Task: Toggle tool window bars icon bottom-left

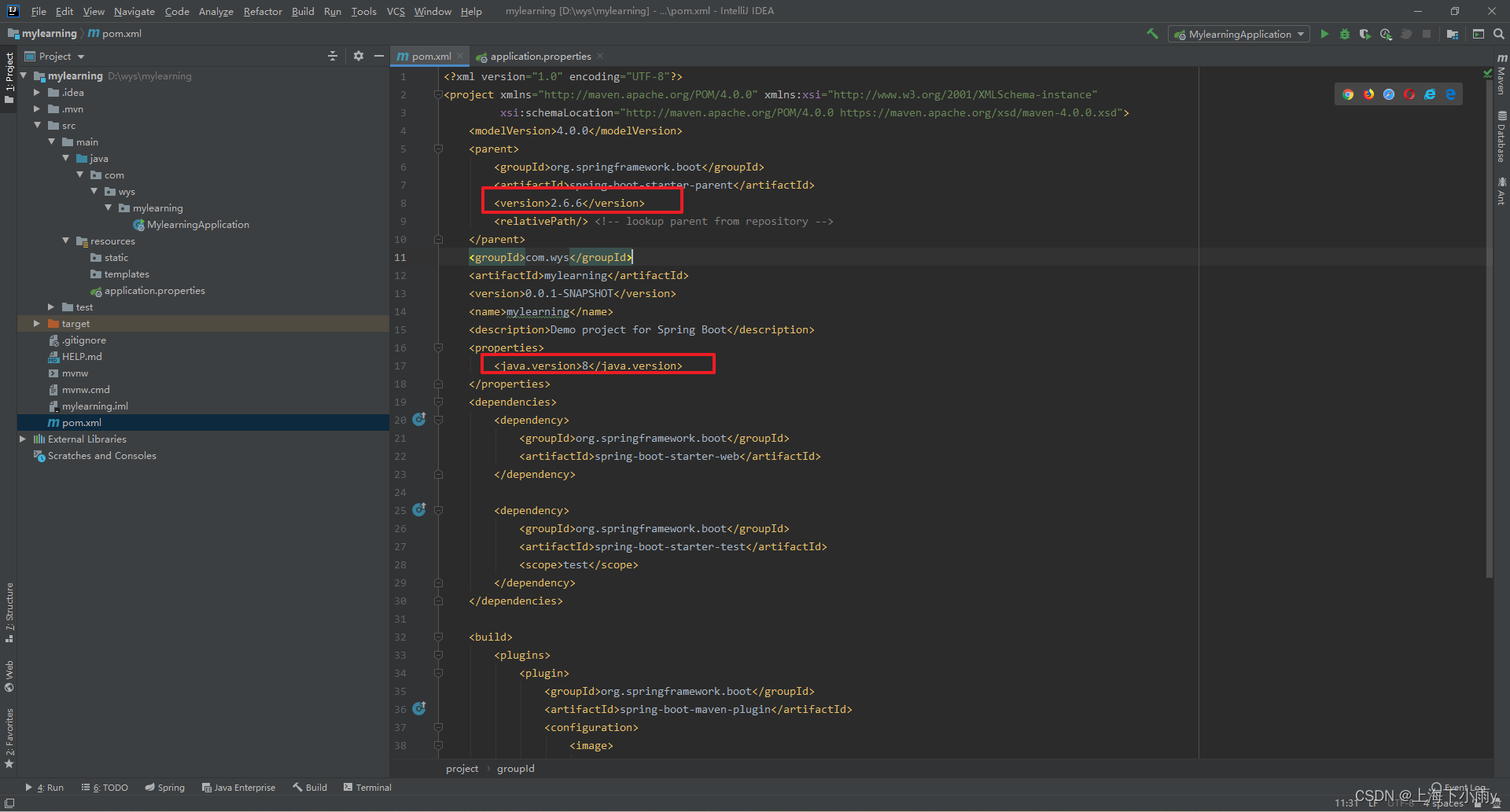Action: pyautogui.click(x=9, y=803)
